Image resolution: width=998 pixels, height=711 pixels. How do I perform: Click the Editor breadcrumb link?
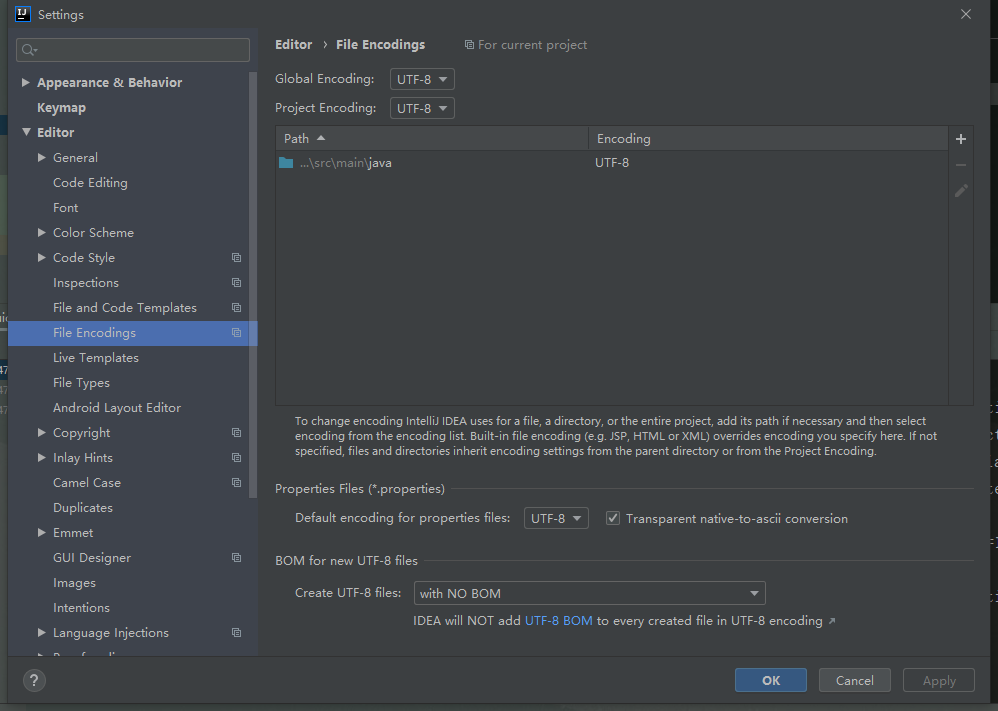click(x=293, y=45)
